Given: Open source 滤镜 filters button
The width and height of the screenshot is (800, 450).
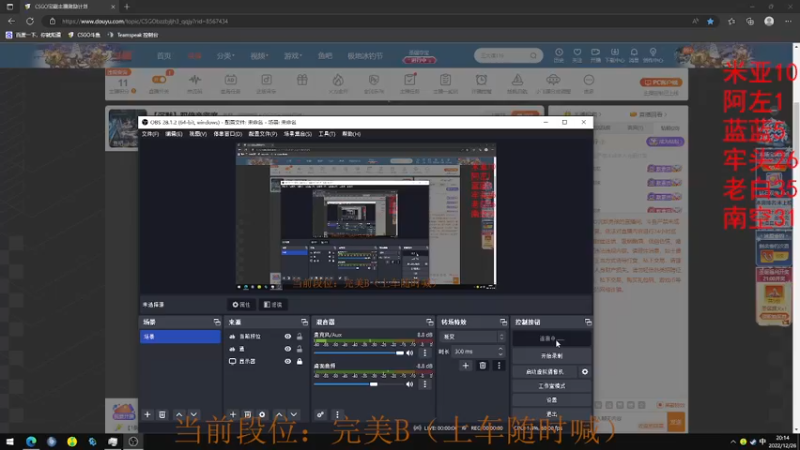Looking at the screenshot, I should (x=273, y=305).
